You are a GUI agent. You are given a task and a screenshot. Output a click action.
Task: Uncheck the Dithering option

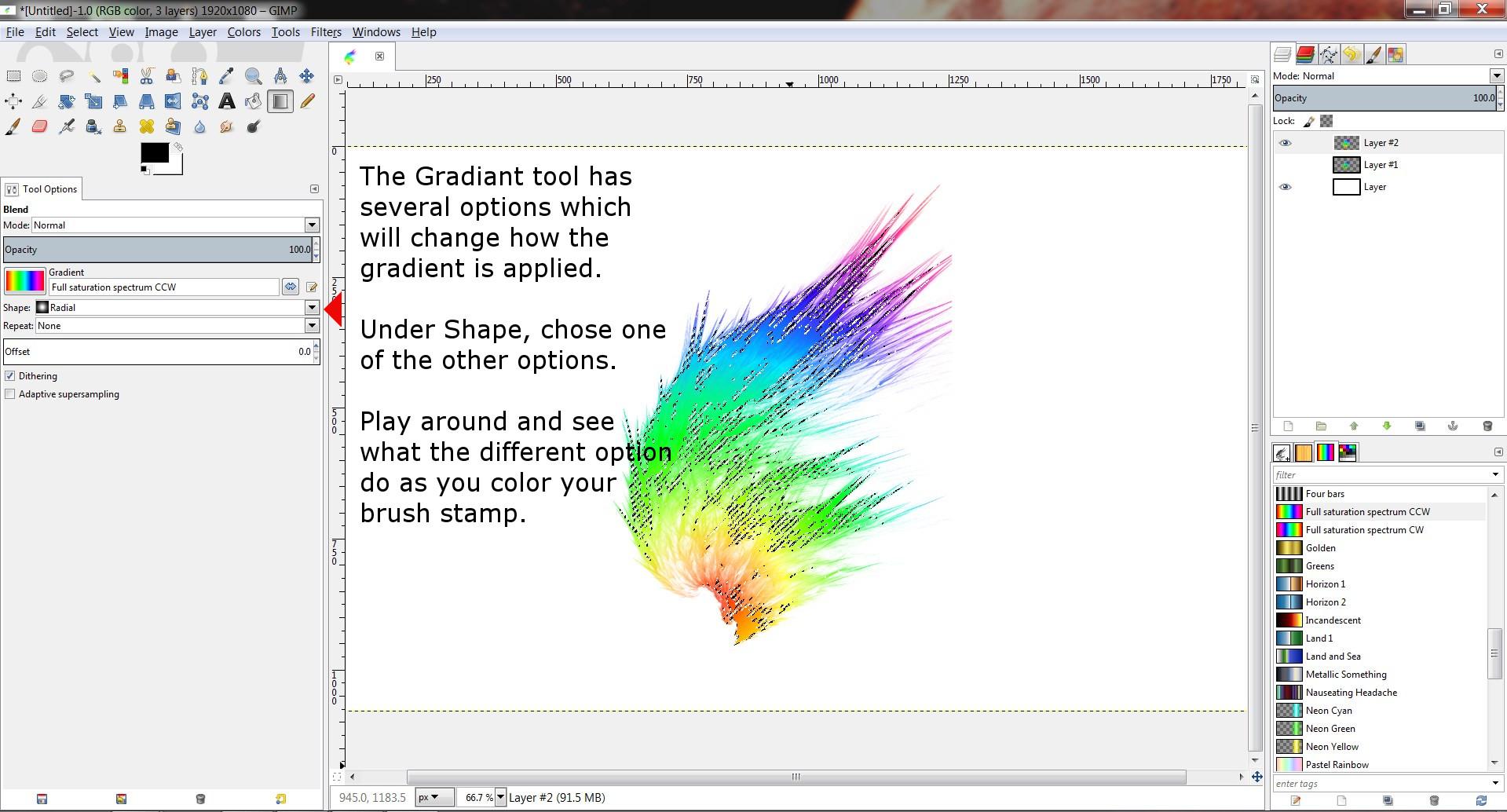pos(10,376)
